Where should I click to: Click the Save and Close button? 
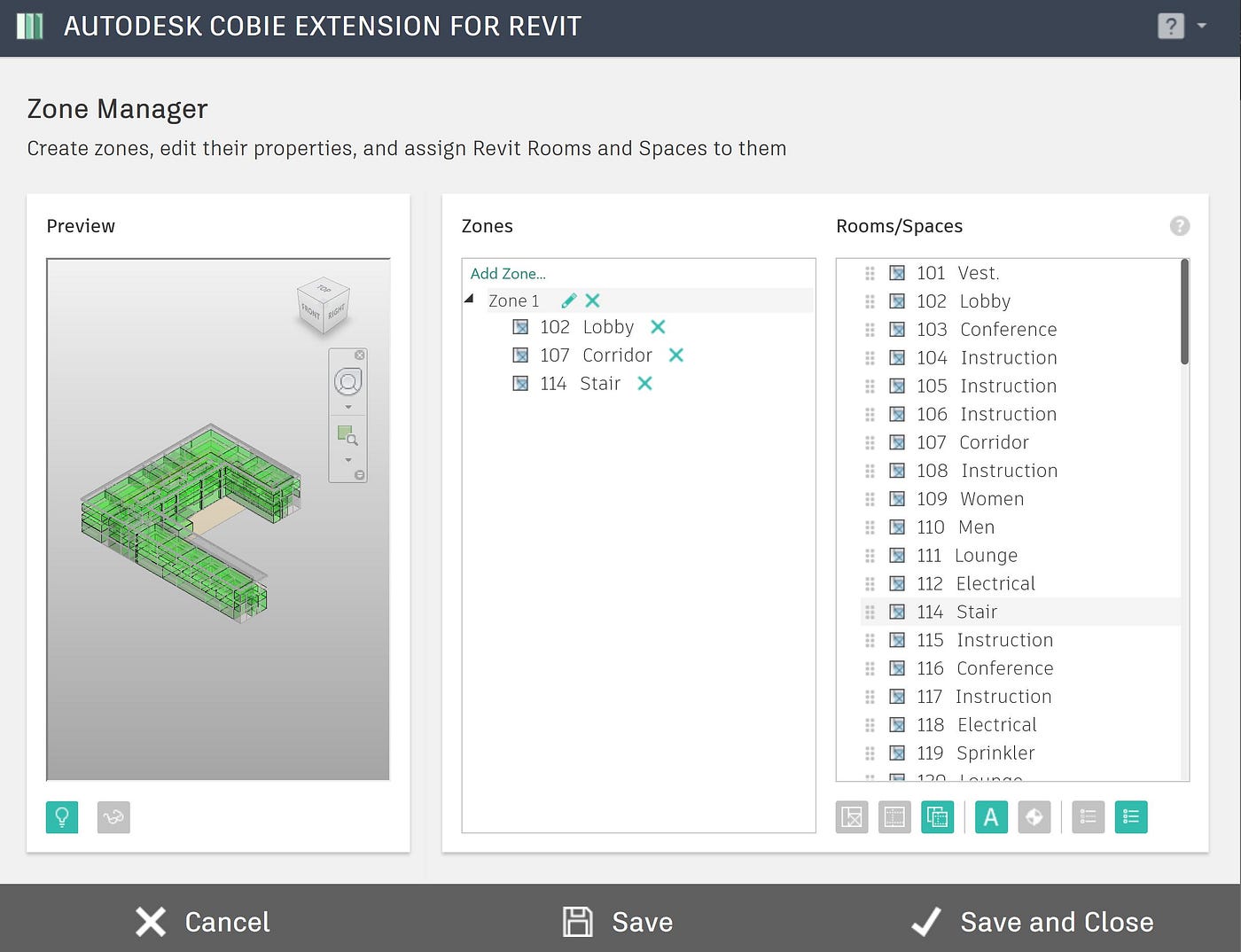1034,922
